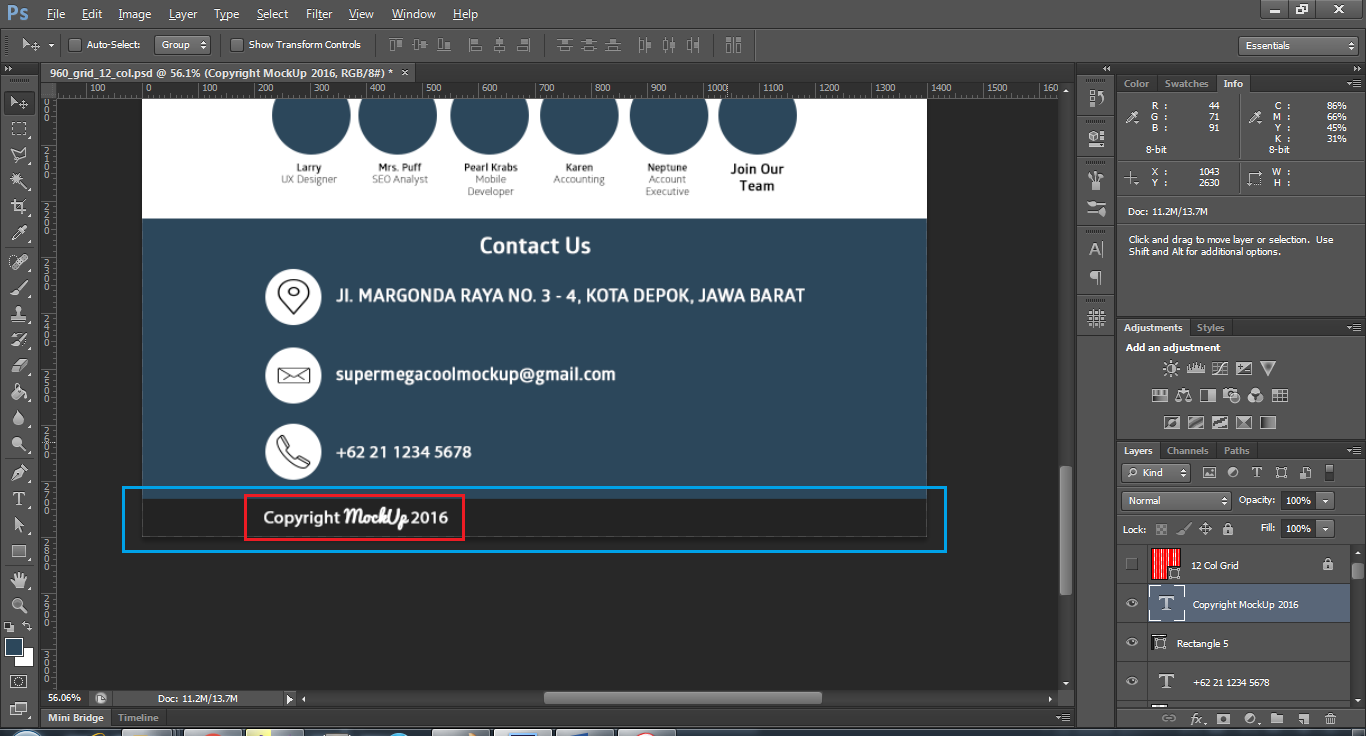
Task: Add a Brightness/Contrast adjustment
Action: 1171,368
